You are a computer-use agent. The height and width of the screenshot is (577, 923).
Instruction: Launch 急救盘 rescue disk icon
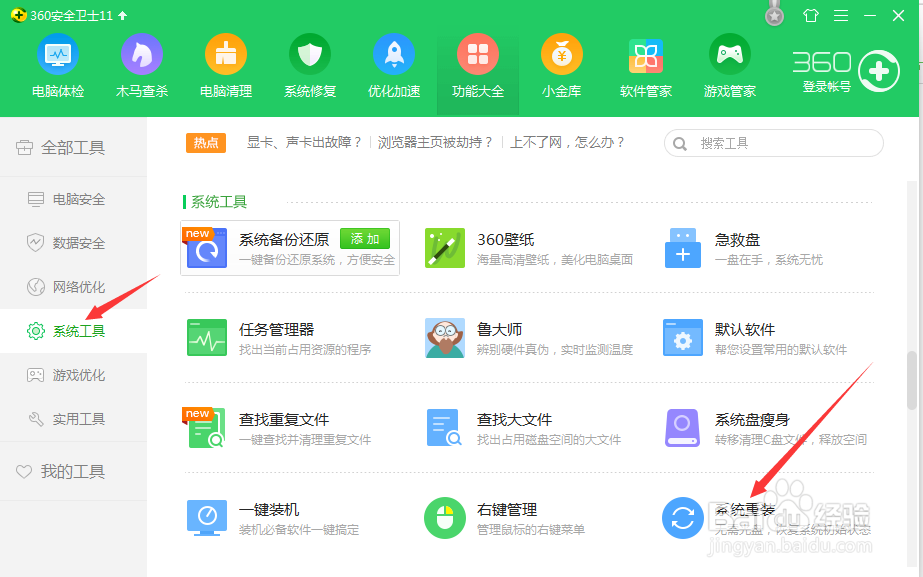[x=683, y=248]
